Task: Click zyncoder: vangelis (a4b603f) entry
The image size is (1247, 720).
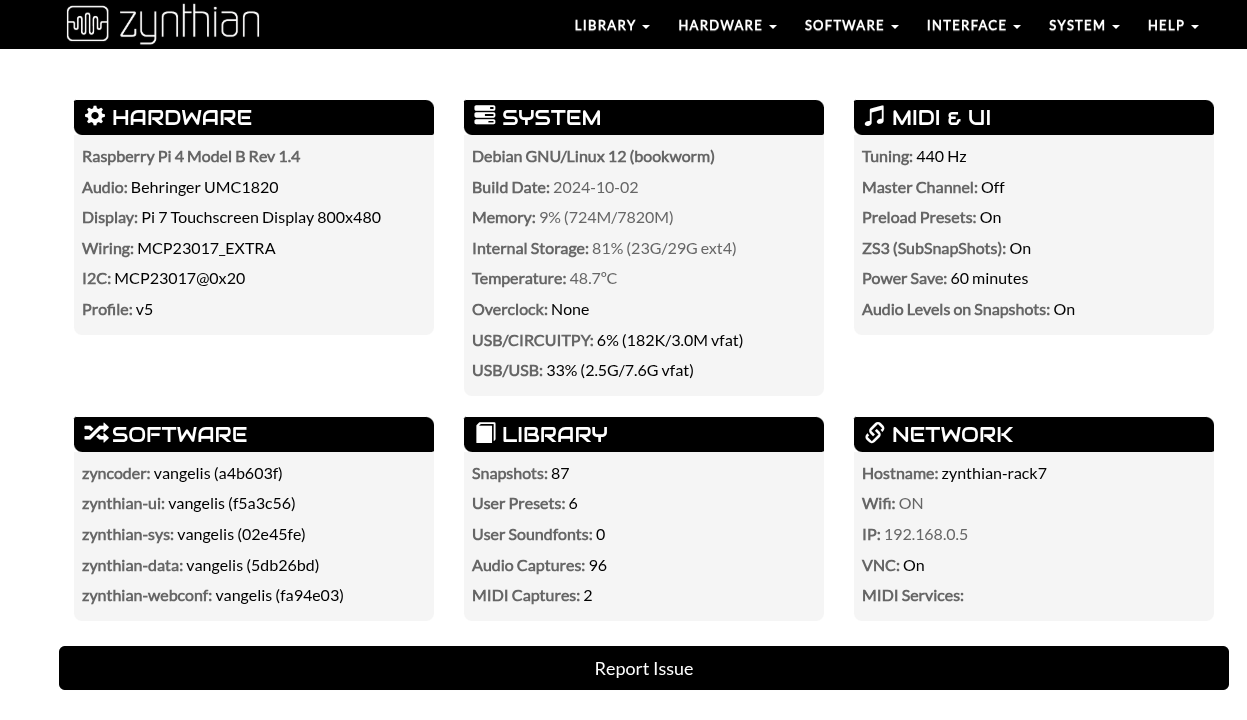Action: 182,473
